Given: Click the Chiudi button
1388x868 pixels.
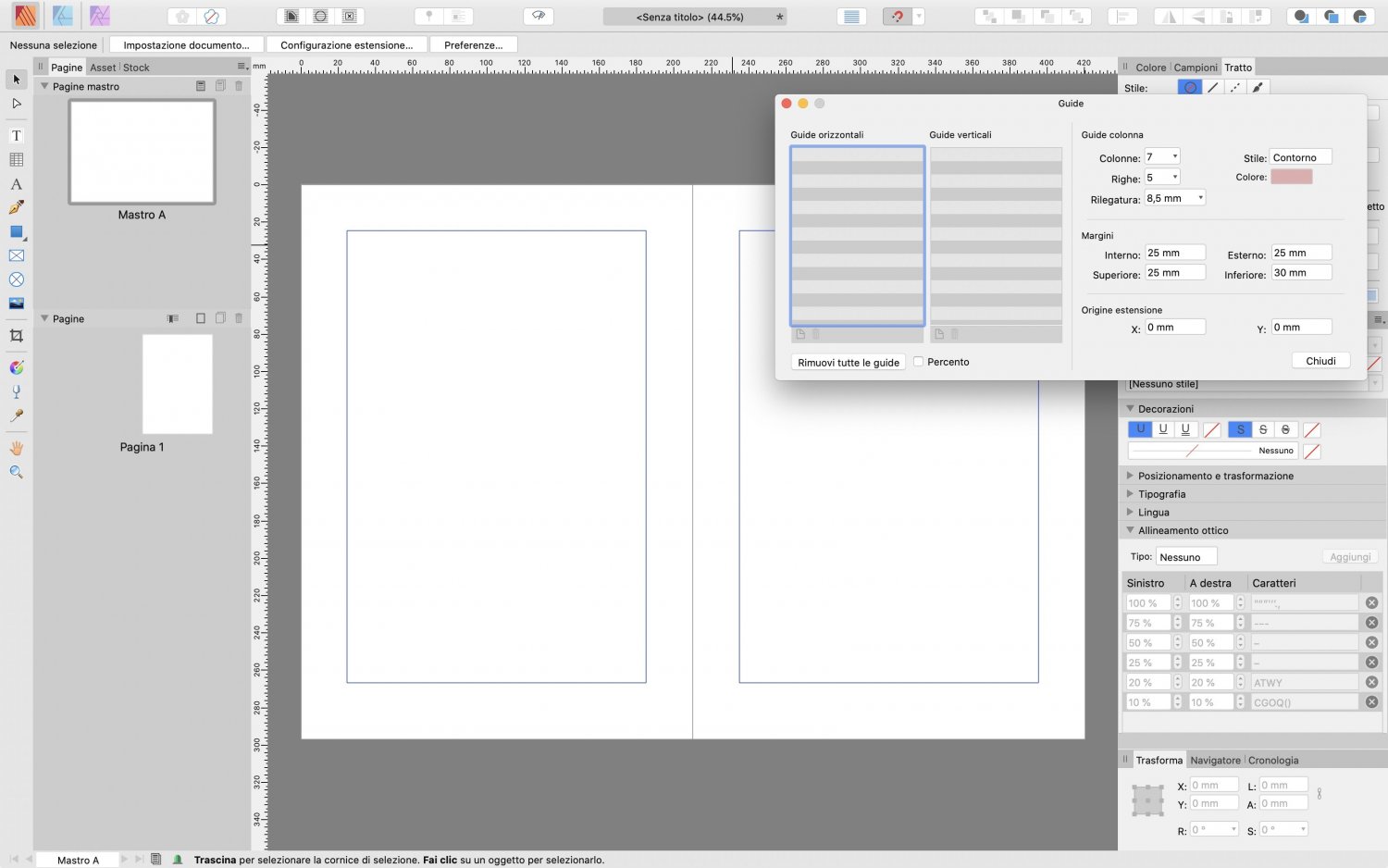Looking at the screenshot, I should [x=1320, y=361].
